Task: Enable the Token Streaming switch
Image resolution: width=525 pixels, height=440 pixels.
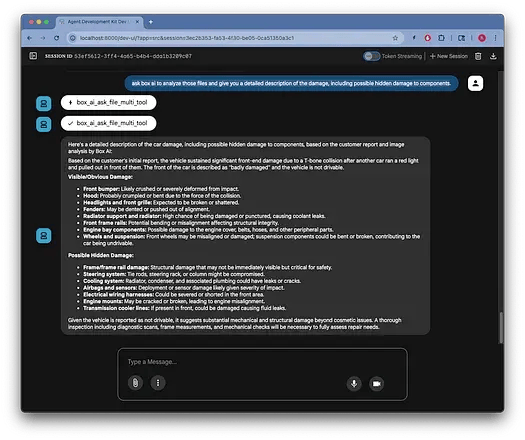Action: 371,56
